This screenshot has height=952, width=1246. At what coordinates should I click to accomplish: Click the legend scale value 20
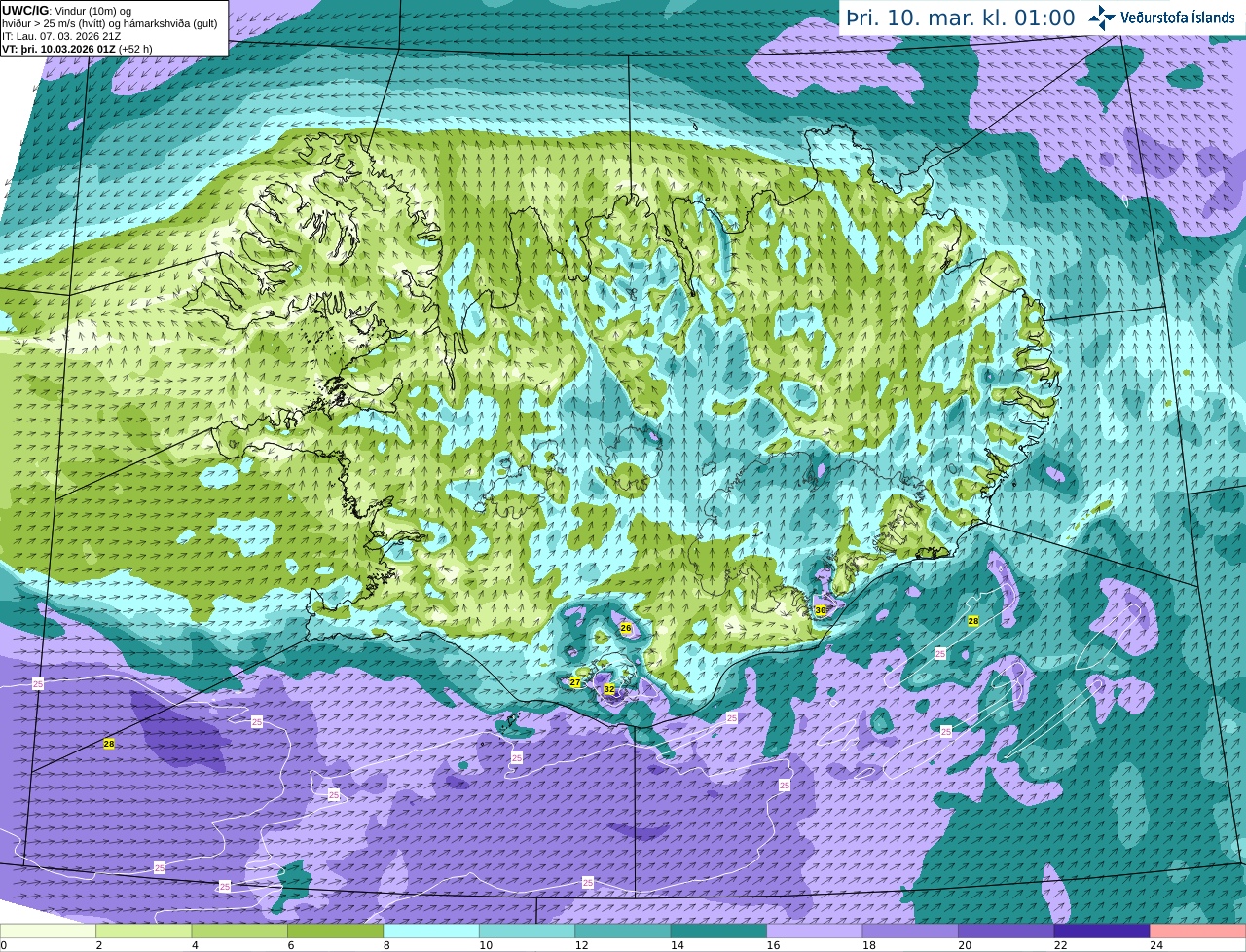coord(965,945)
